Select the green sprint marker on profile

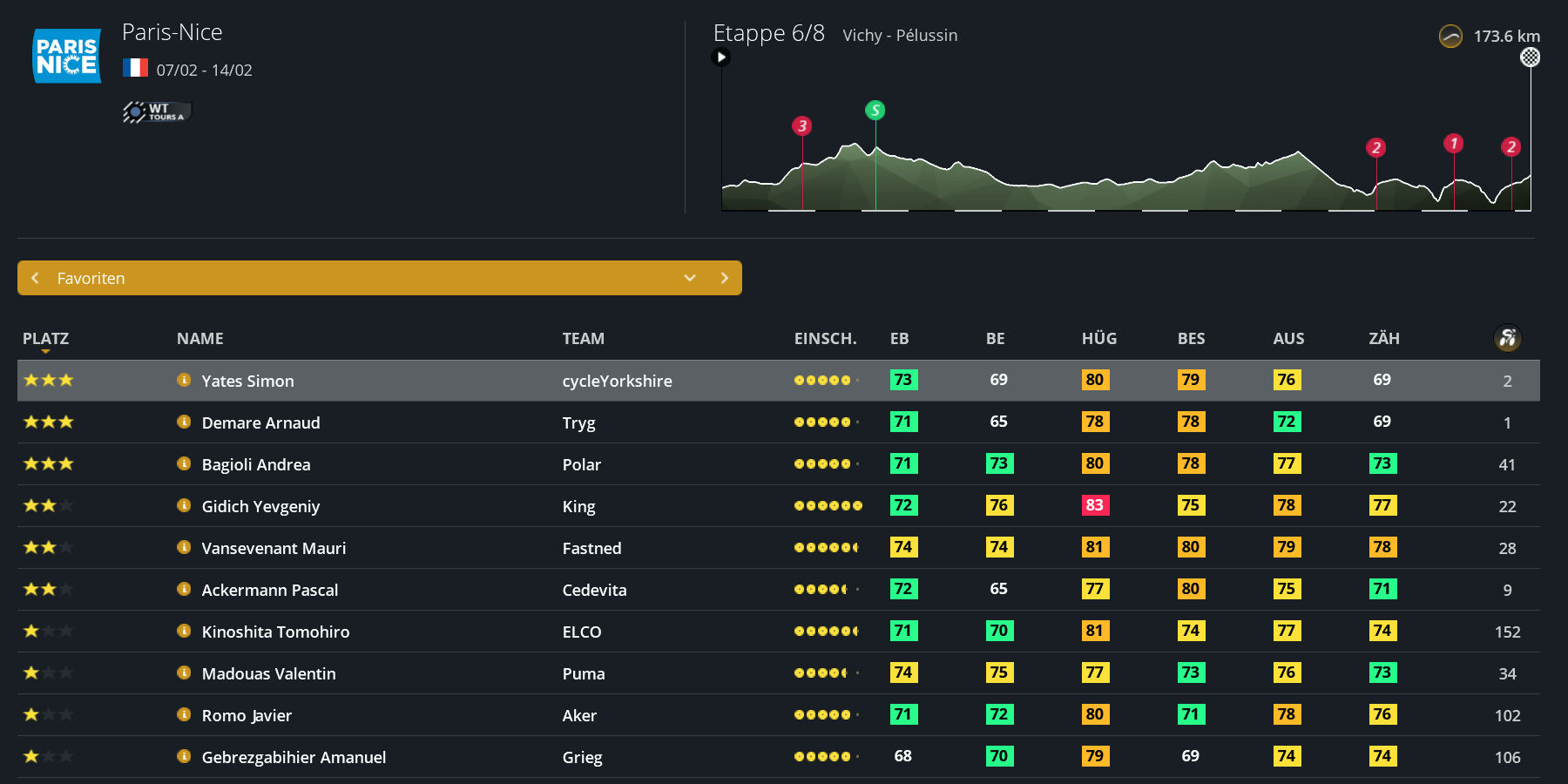coord(875,111)
